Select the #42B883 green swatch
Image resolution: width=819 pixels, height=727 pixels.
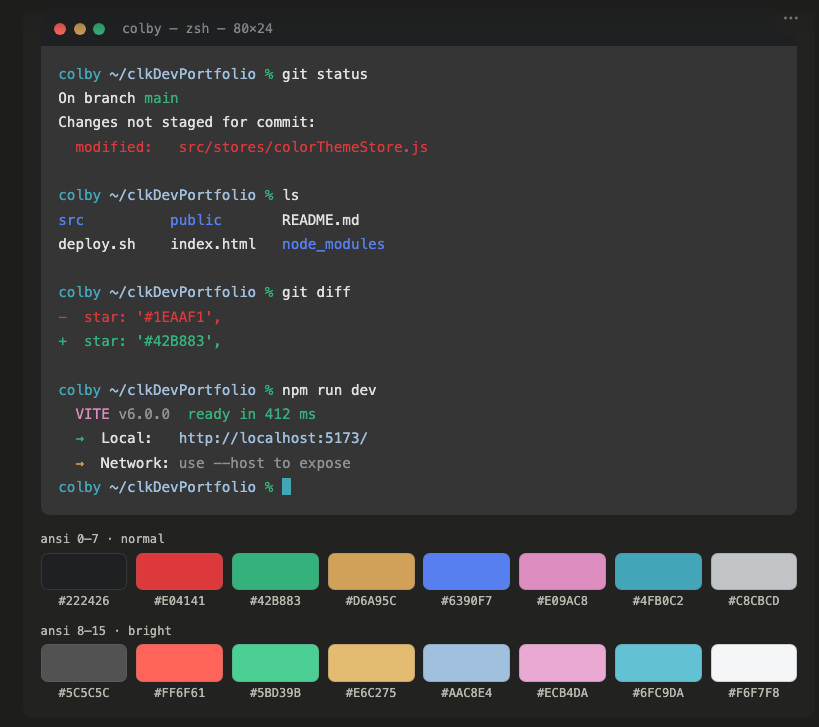point(275,571)
